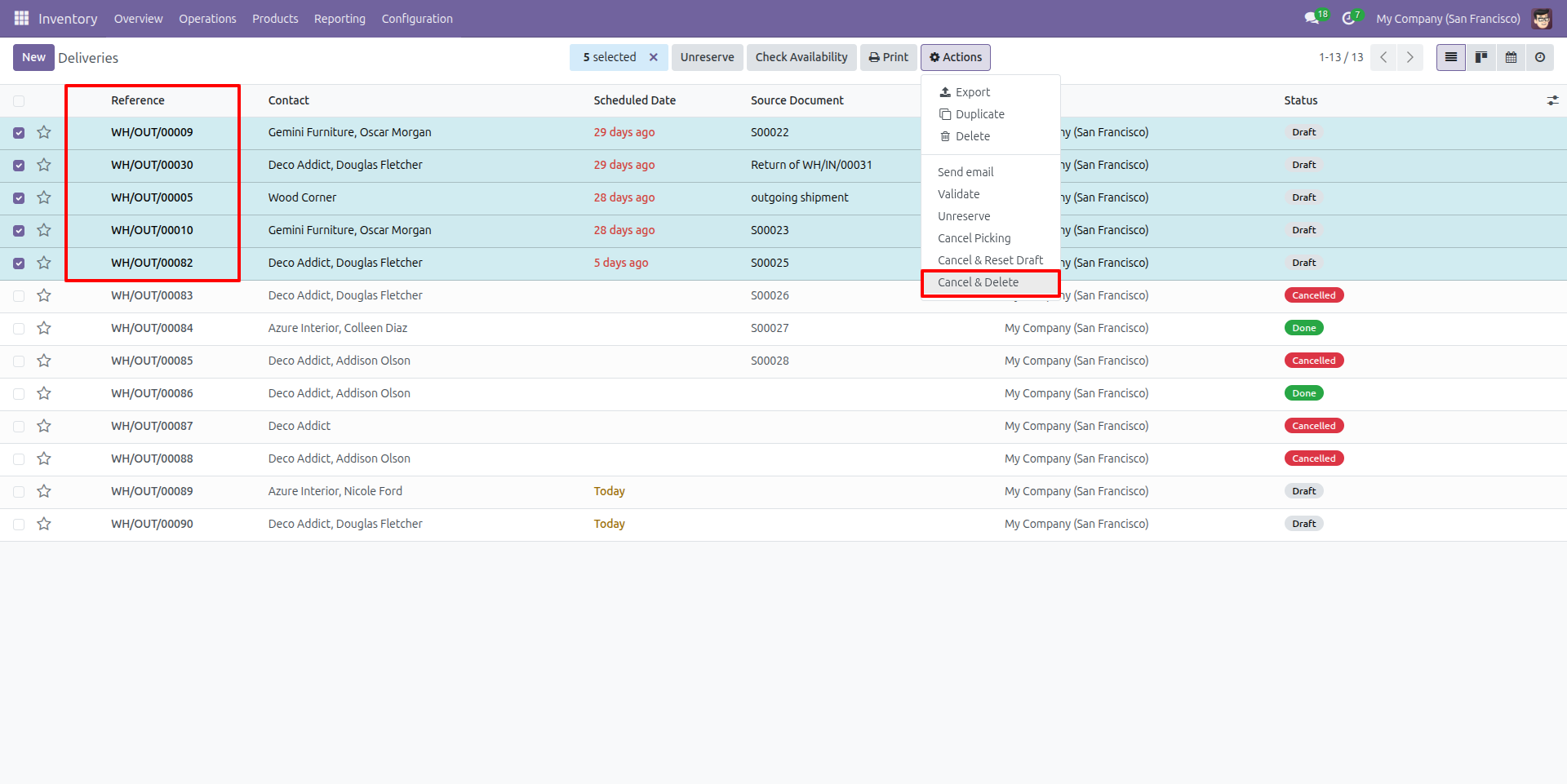Click Check Availability button

tap(801, 57)
